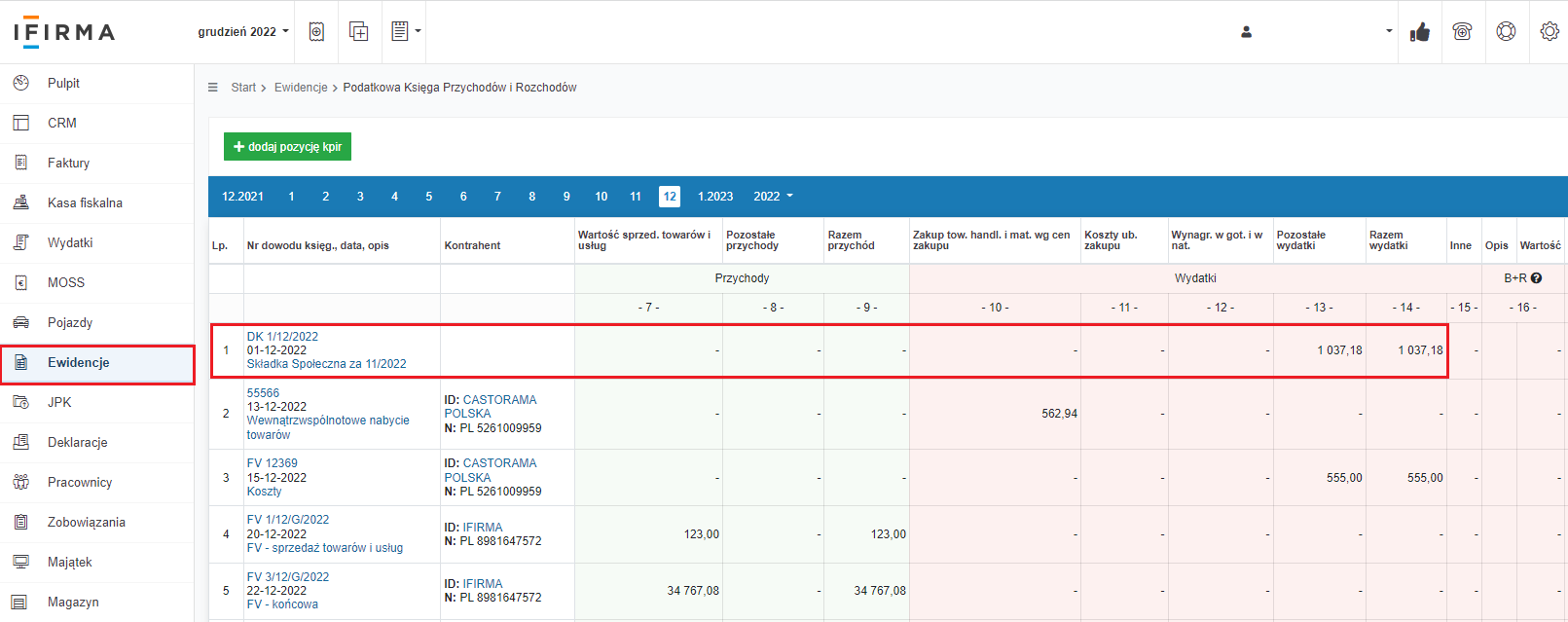1568x622 pixels.
Task: Click the JPK icon in sidebar
Action: tap(20, 402)
